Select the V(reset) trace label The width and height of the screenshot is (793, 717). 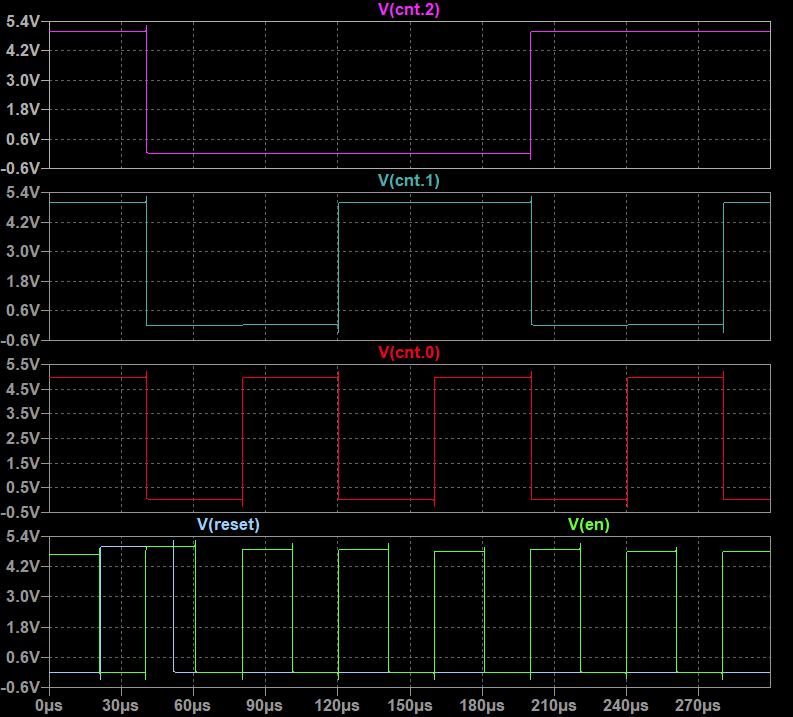tap(227, 524)
